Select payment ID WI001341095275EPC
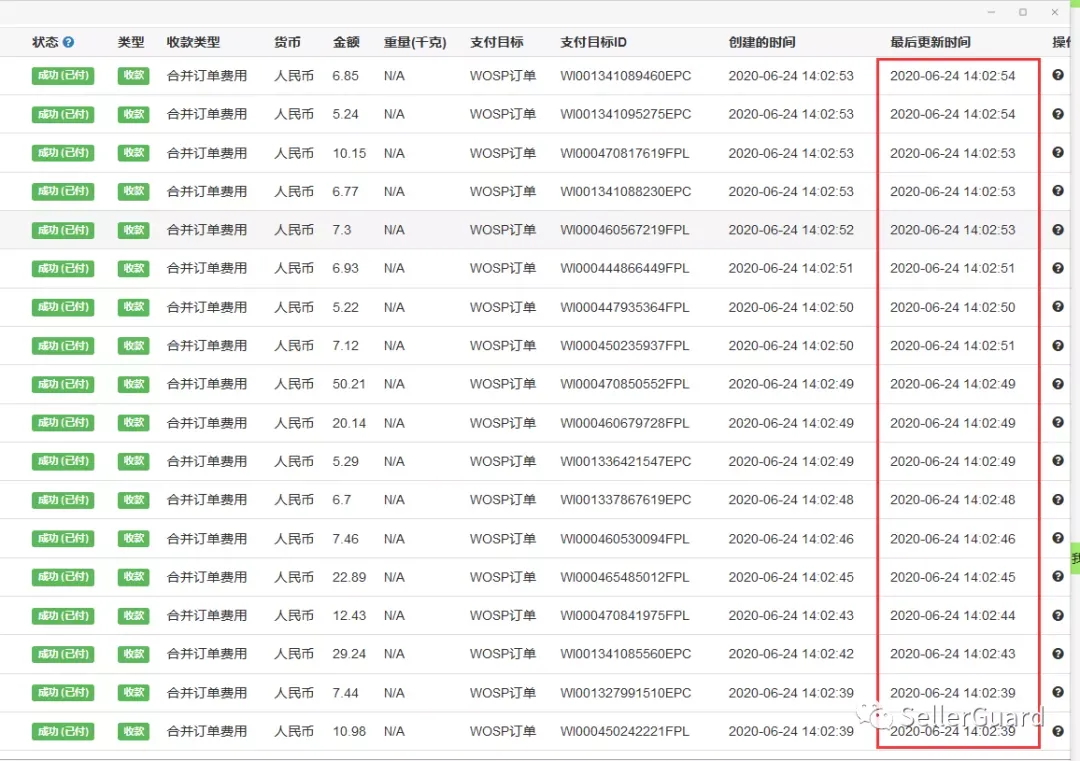This screenshot has width=1080, height=761. pyautogui.click(x=625, y=114)
